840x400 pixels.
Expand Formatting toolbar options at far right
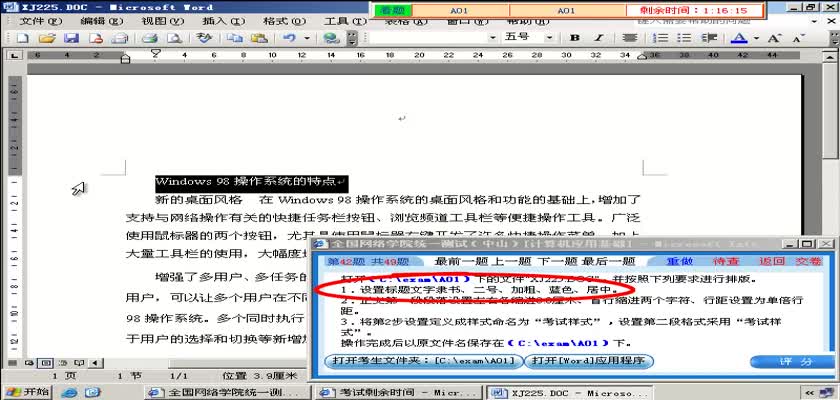pyautogui.click(x=834, y=38)
